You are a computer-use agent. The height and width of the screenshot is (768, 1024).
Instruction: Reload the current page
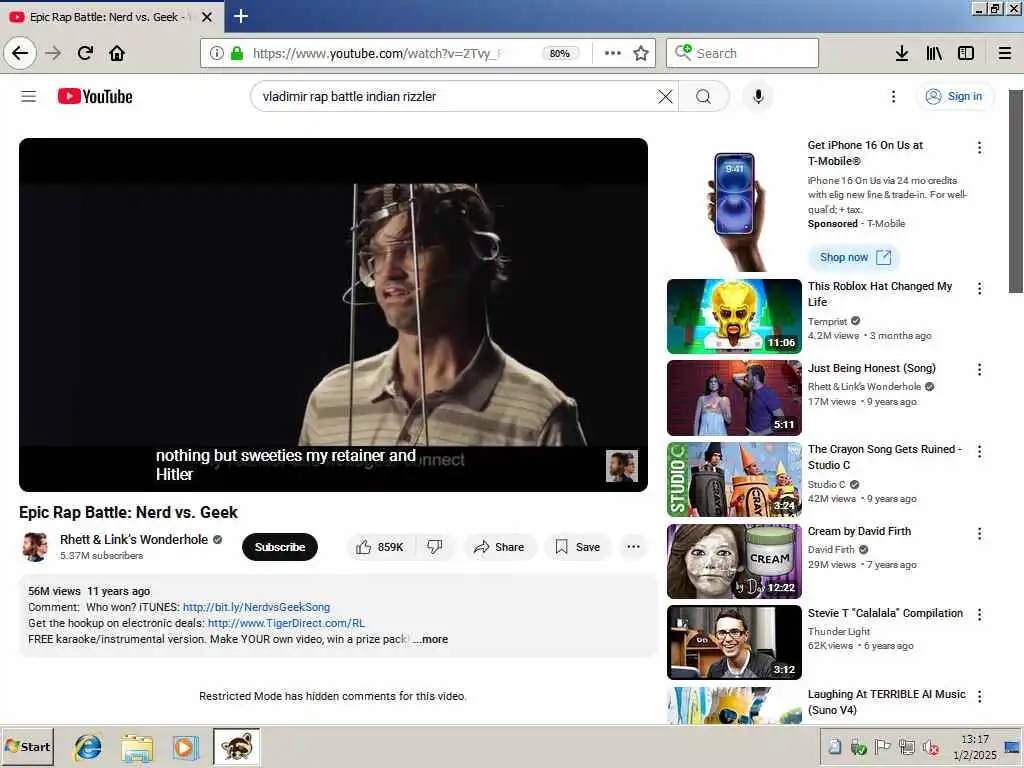[x=85, y=53]
